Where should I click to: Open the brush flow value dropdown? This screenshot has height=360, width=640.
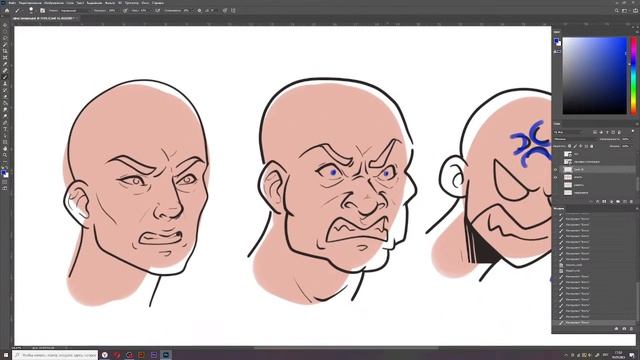(x=151, y=11)
